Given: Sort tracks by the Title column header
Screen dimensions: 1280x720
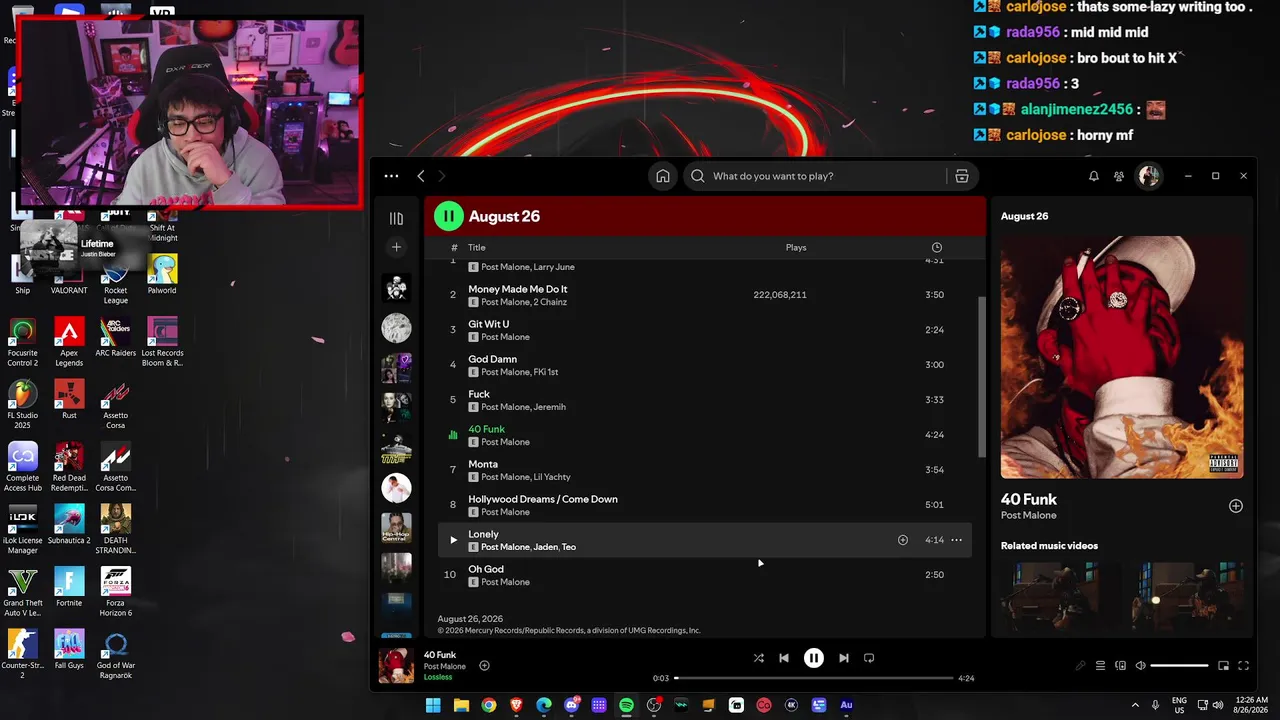Looking at the screenshot, I should coord(477,248).
